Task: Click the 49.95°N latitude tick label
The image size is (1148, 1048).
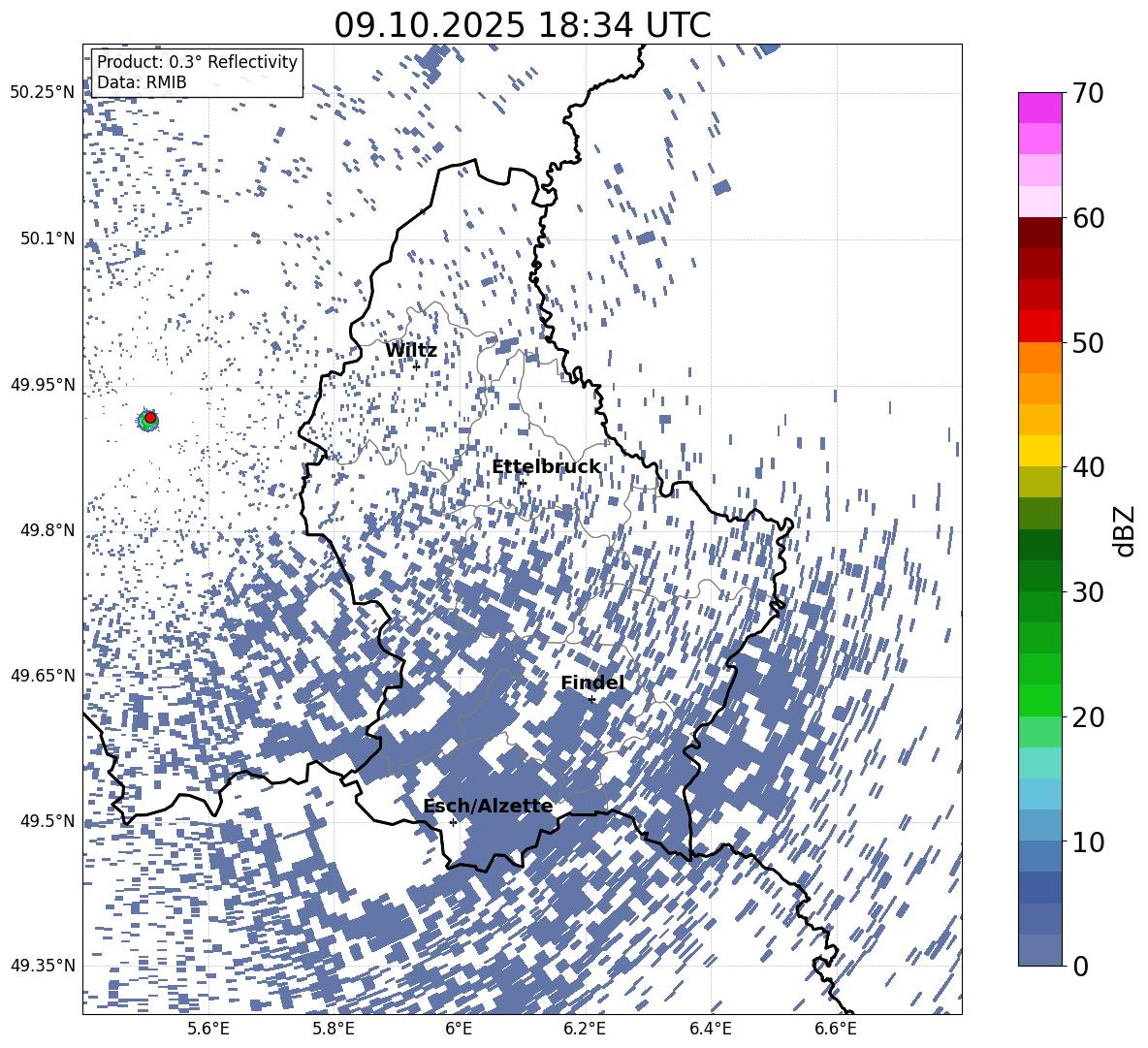Action: coord(43,384)
